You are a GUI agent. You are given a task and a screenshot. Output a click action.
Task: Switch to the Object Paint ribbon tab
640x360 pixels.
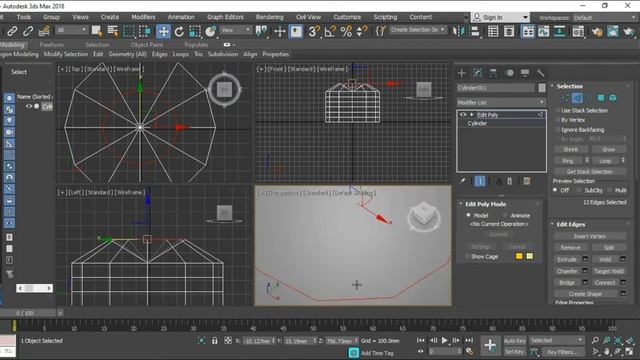[x=147, y=44]
